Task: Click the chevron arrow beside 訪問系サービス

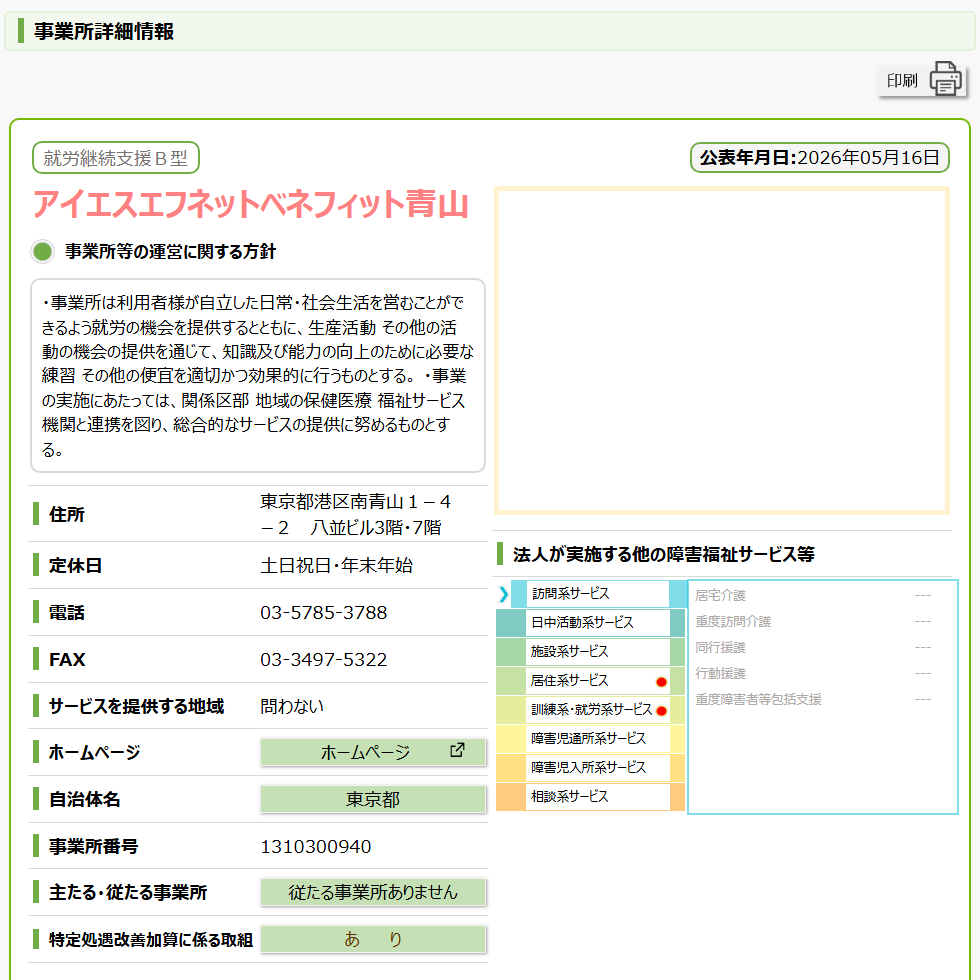Action: pos(503,594)
